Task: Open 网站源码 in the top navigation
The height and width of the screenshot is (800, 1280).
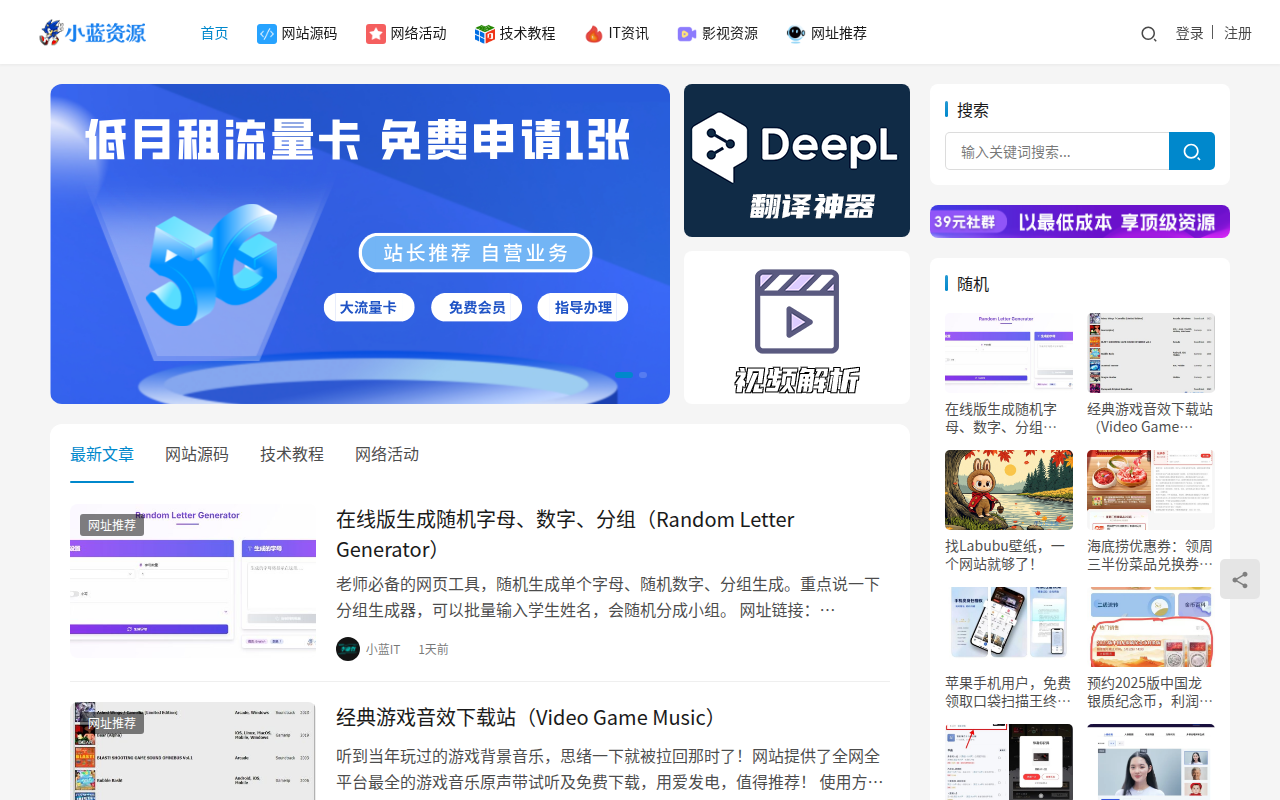Action: [309, 33]
